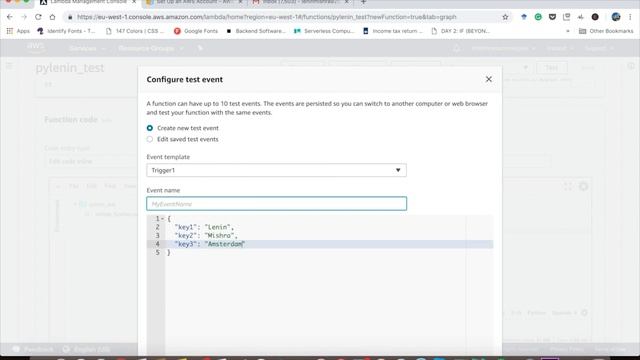Click the pin shortcut icon in AWS header

(x=200, y=48)
